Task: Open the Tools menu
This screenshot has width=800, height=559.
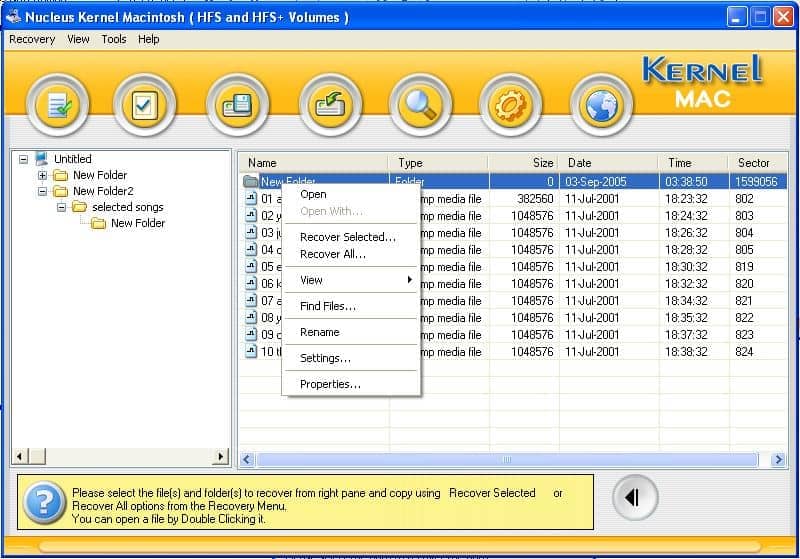Action: 114,39
